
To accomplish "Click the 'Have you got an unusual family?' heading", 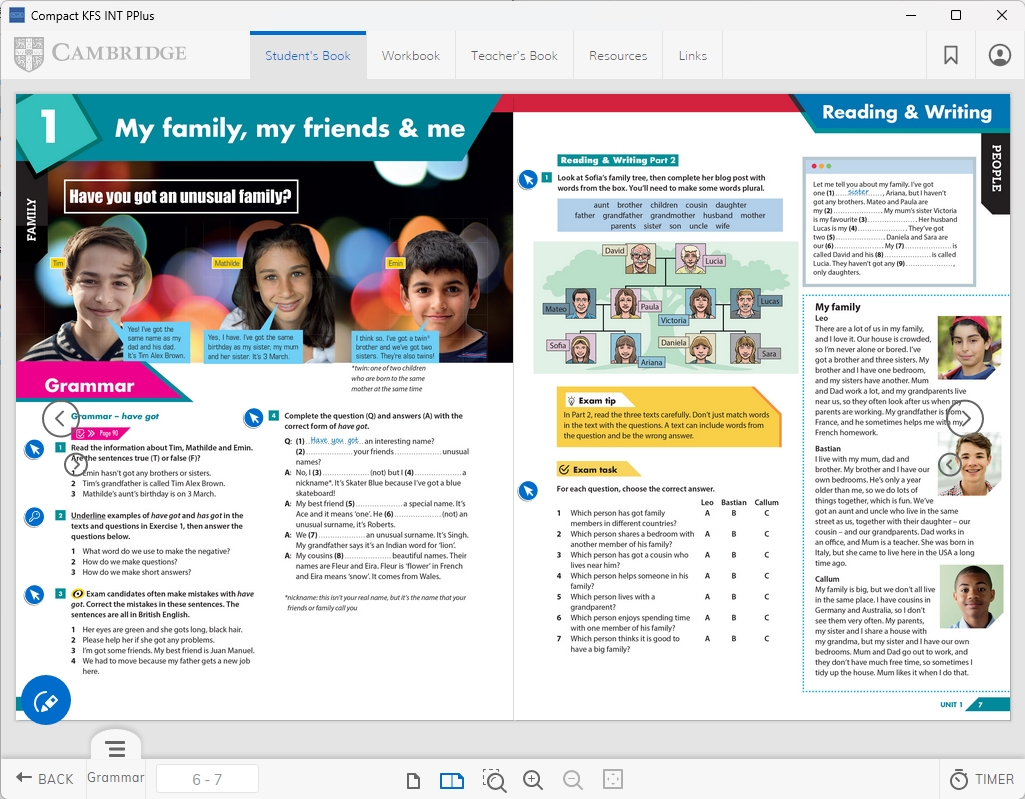I will coord(180,196).
